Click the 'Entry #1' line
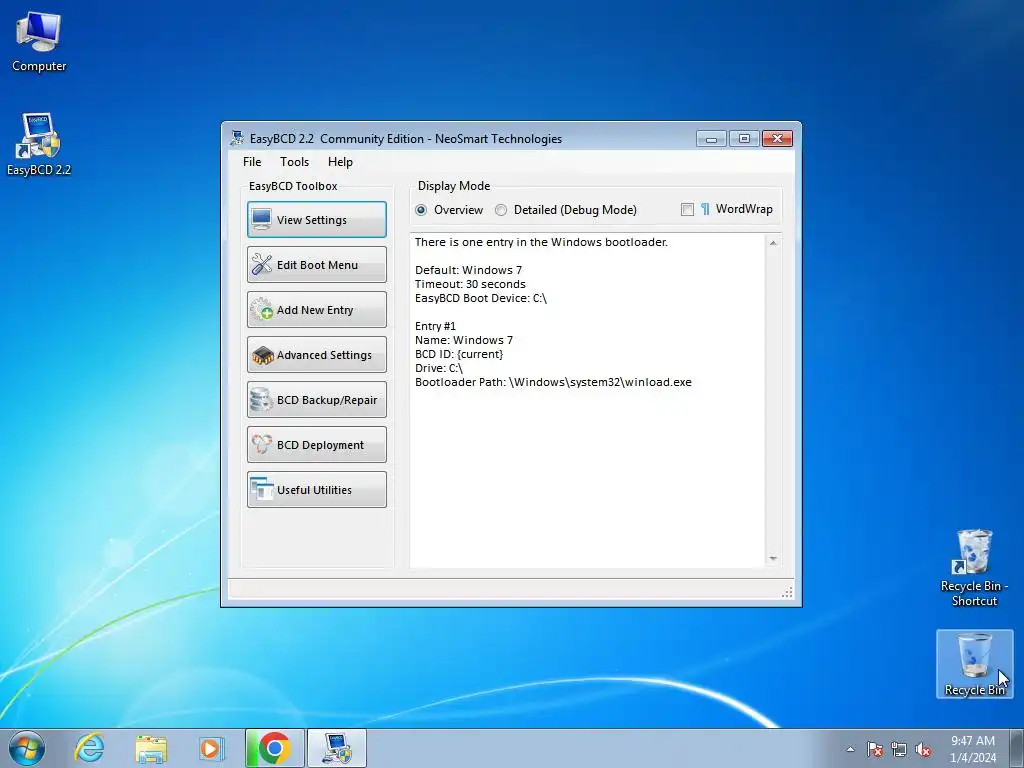 436,326
